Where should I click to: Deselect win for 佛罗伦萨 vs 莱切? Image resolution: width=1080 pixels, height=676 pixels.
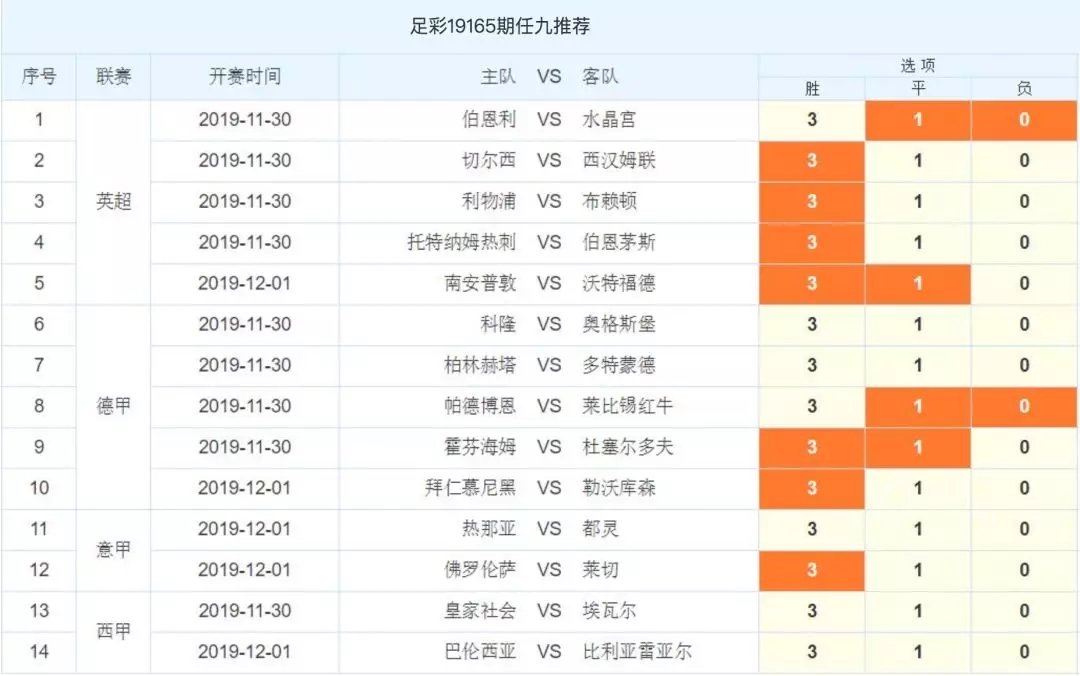pos(812,570)
